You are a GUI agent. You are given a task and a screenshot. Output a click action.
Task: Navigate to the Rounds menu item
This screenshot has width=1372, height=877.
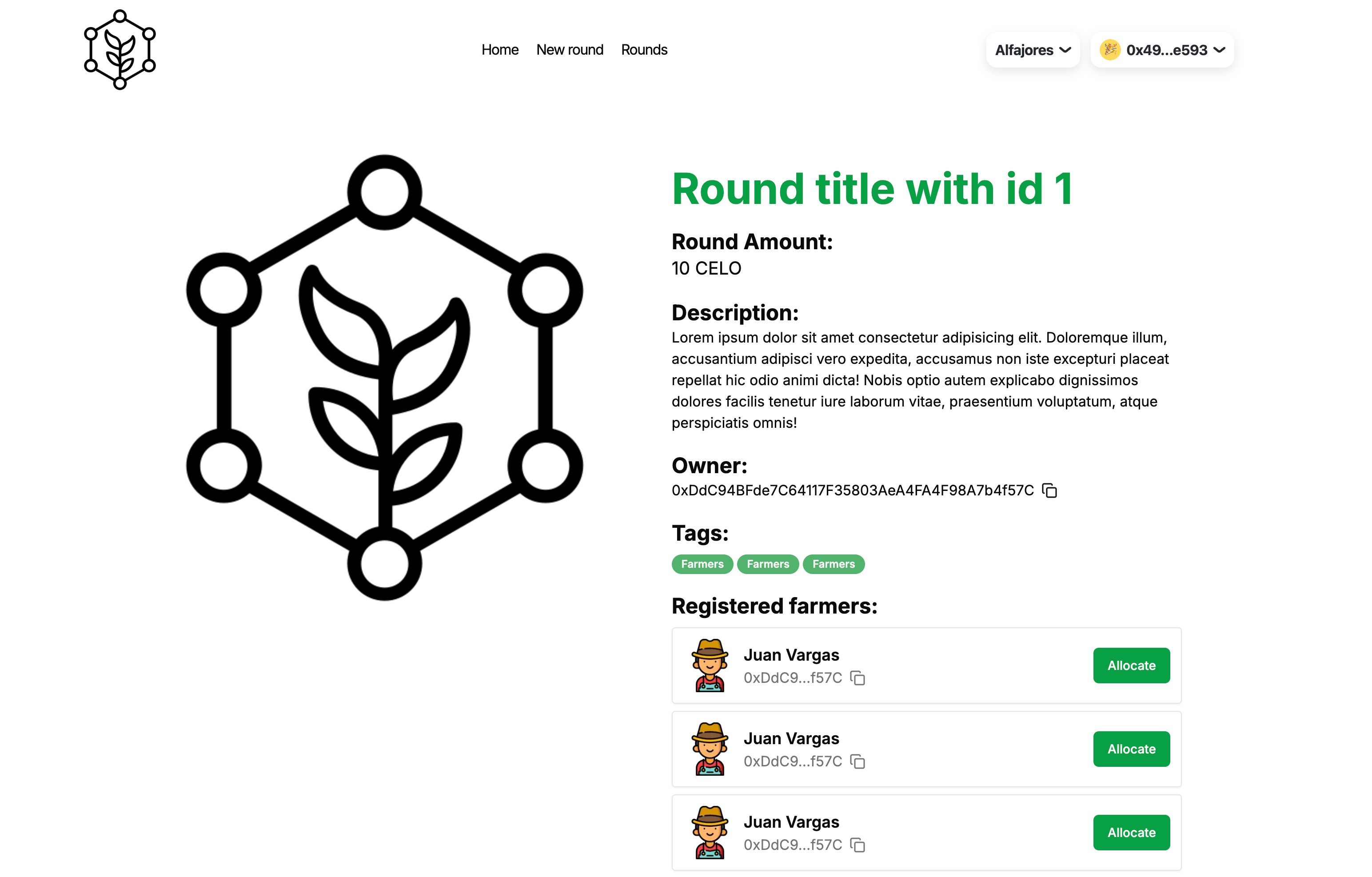click(644, 49)
